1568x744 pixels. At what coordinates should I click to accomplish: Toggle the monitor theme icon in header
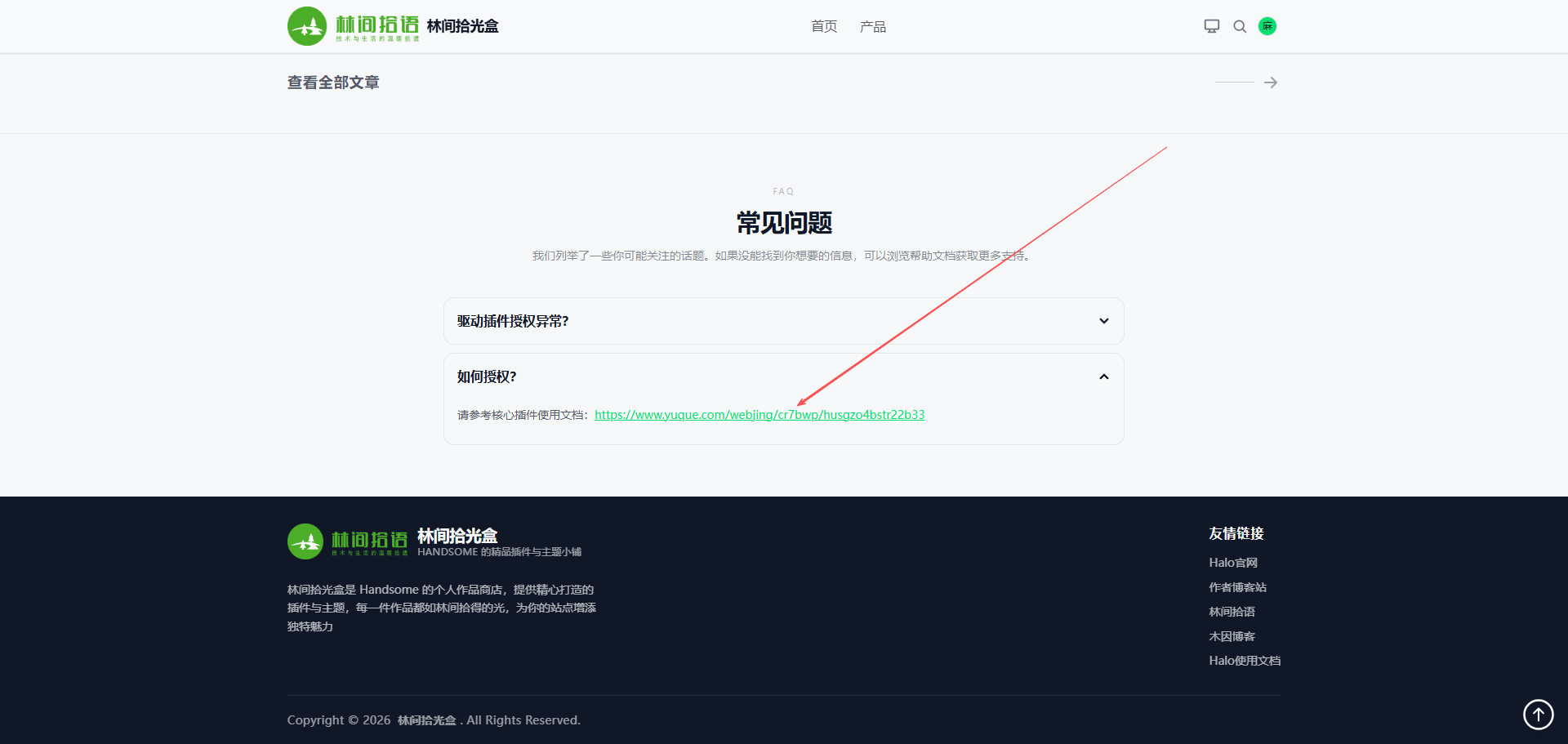pos(1211,26)
